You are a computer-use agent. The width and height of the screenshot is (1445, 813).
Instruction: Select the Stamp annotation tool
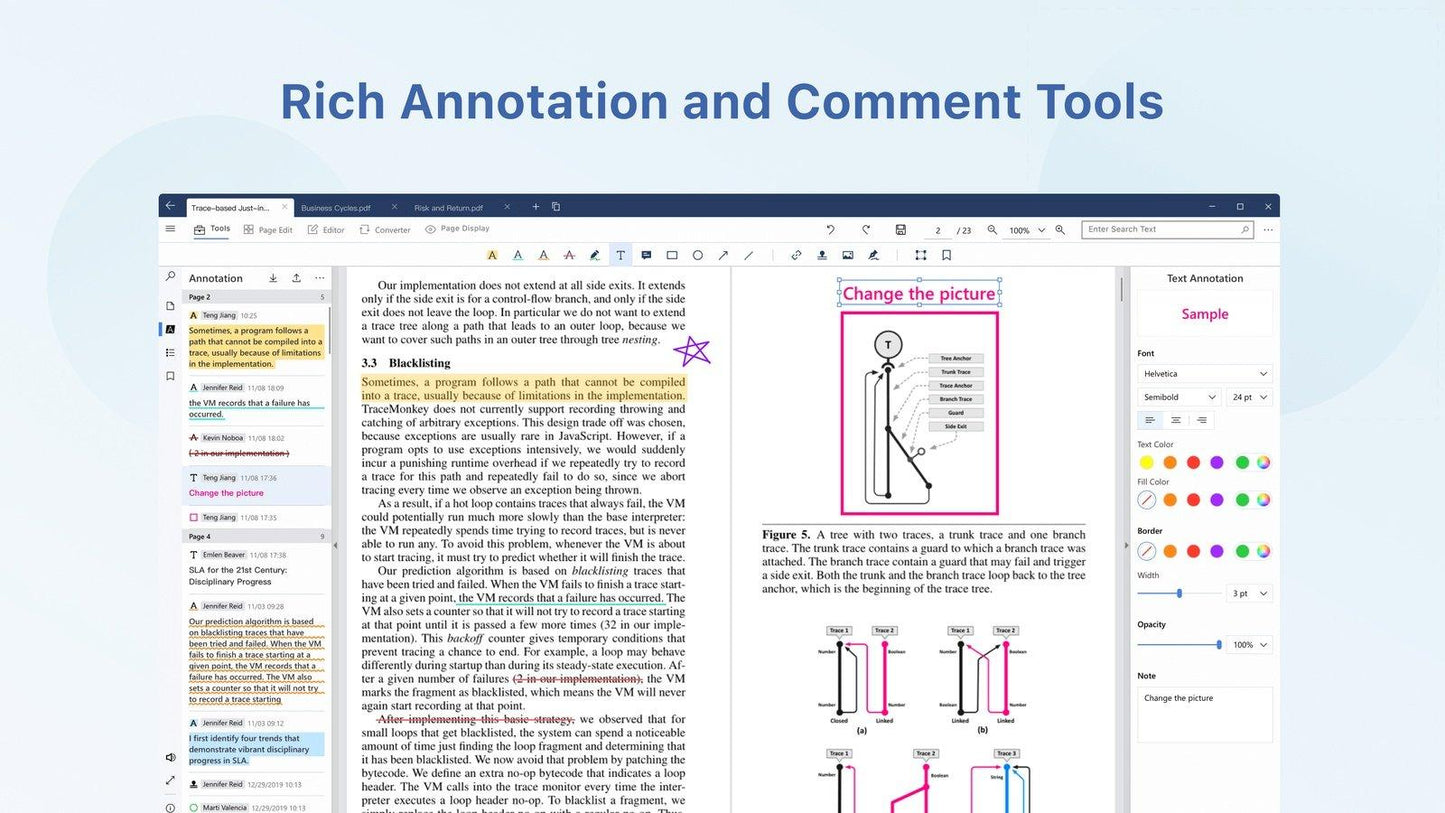click(x=821, y=255)
